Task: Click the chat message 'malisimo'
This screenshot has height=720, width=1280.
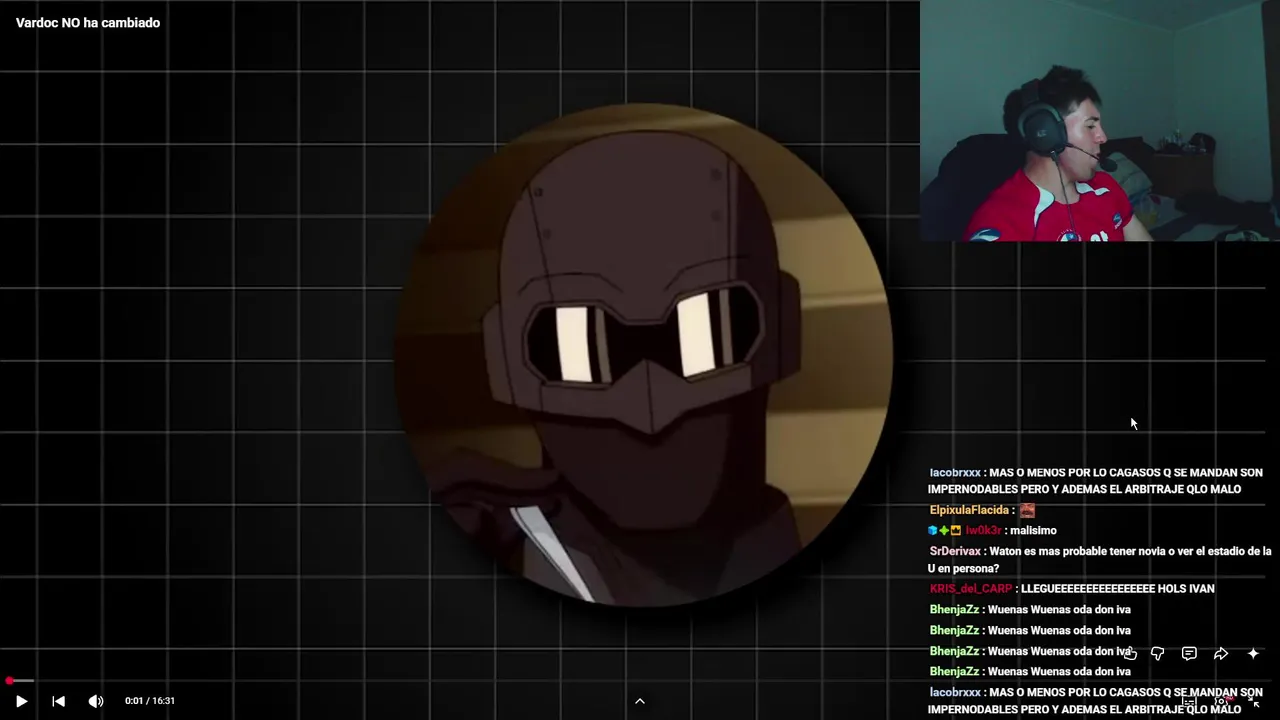Action: tap(1033, 531)
